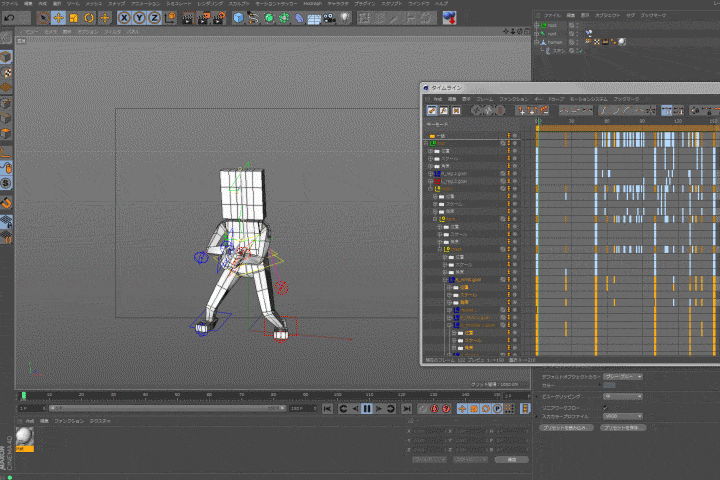Expand the L_leg.2.goal track in Timeline
Image resolution: width=720 pixels, height=480 pixels.
coord(431,181)
